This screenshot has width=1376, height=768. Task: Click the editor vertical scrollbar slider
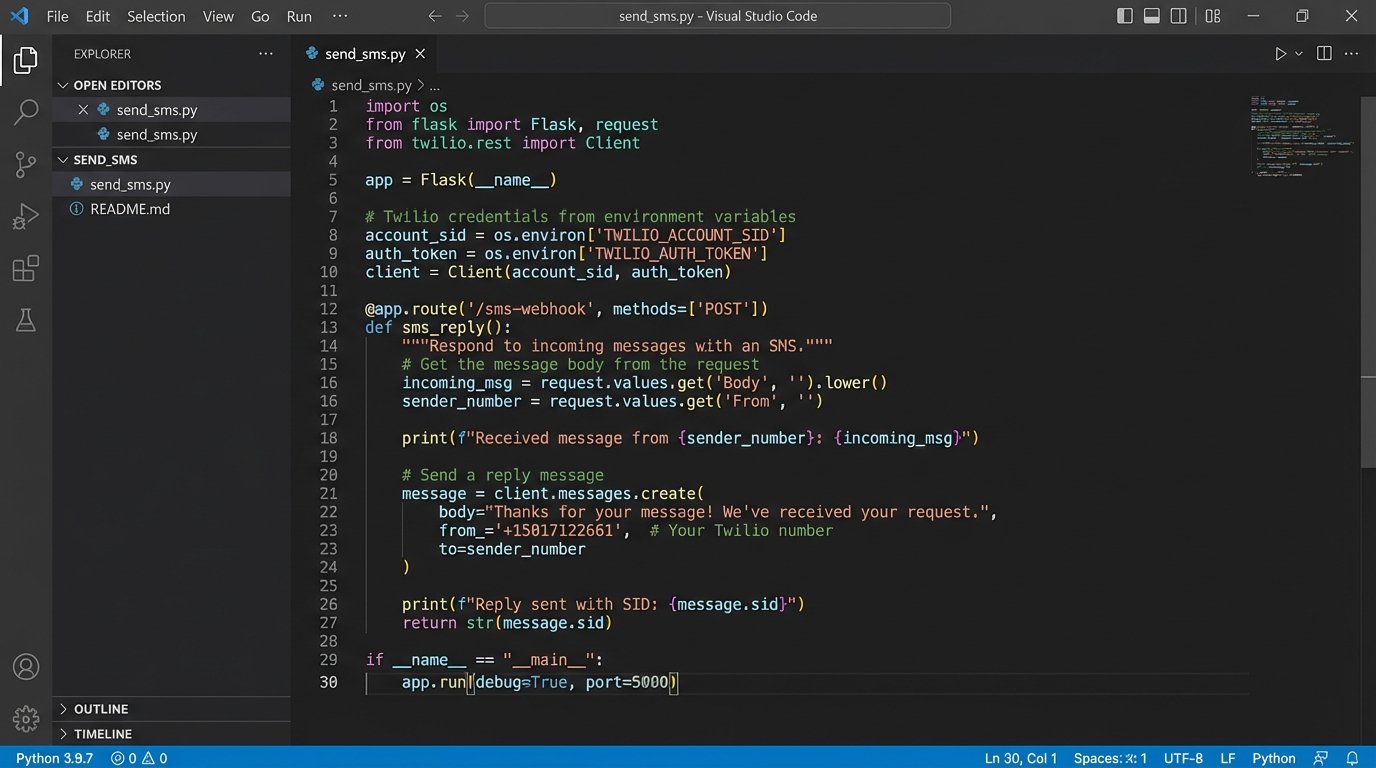pyautogui.click(x=1368, y=420)
